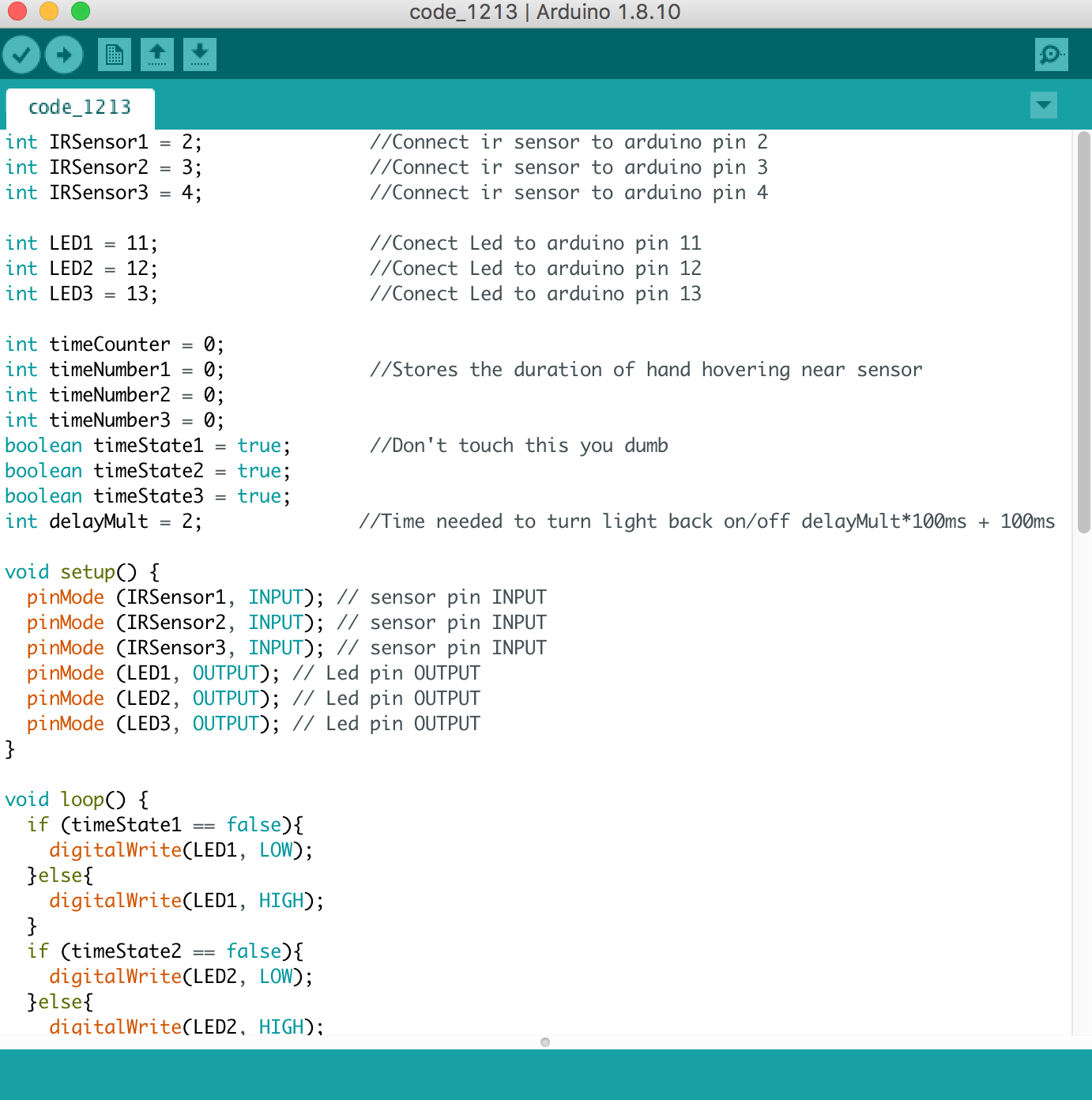Click the 'int timeNumber3 = 0;' line

tap(115, 420)
